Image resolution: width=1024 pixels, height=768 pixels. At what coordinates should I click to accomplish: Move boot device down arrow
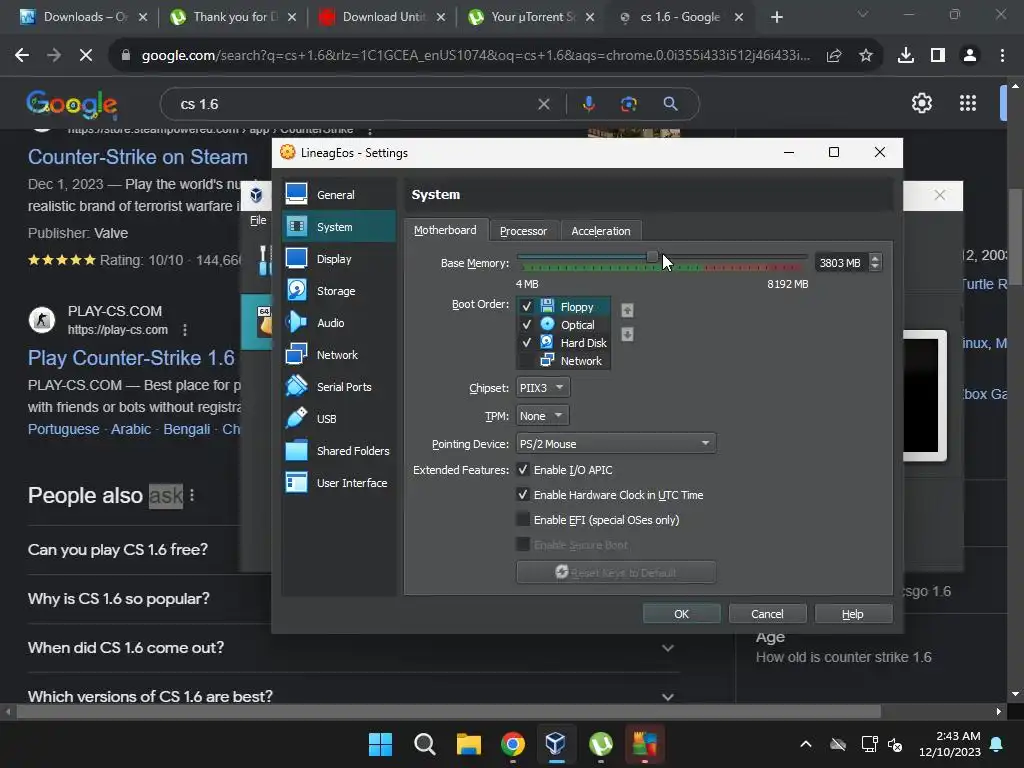click(627, 334)
